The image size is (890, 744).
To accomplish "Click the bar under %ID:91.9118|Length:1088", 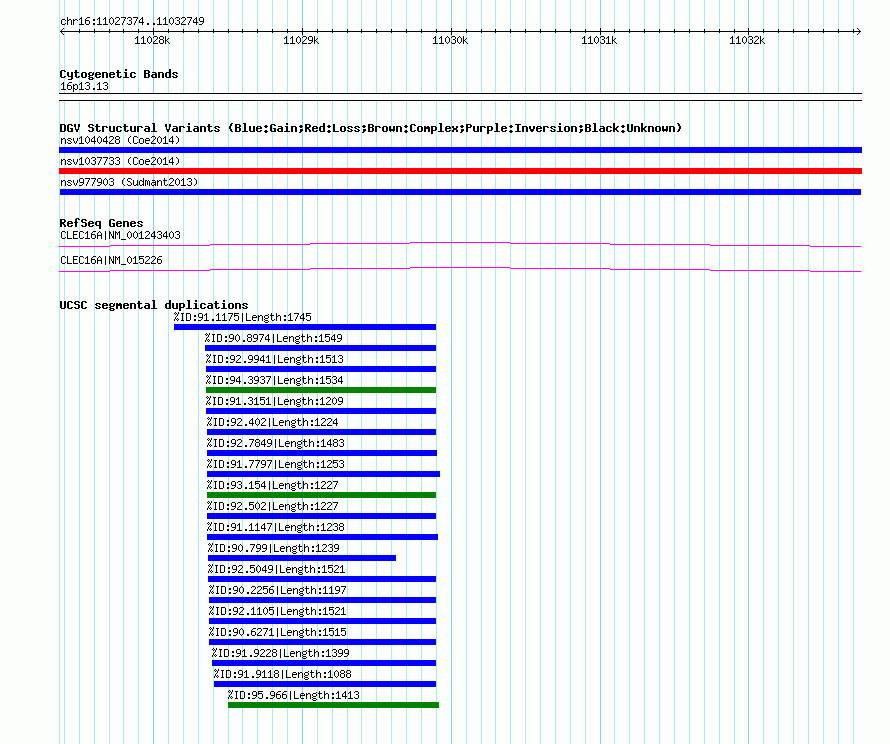I will [x=325, y=684].
